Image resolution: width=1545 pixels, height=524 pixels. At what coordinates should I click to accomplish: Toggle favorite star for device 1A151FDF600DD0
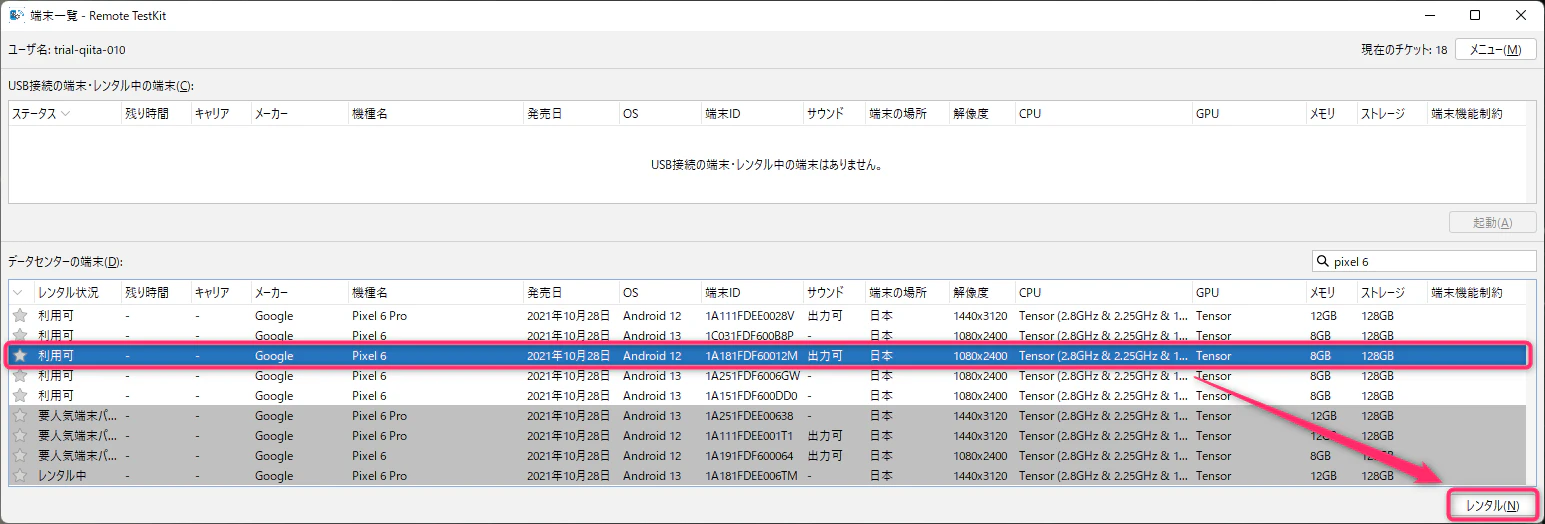click(20, 396)
